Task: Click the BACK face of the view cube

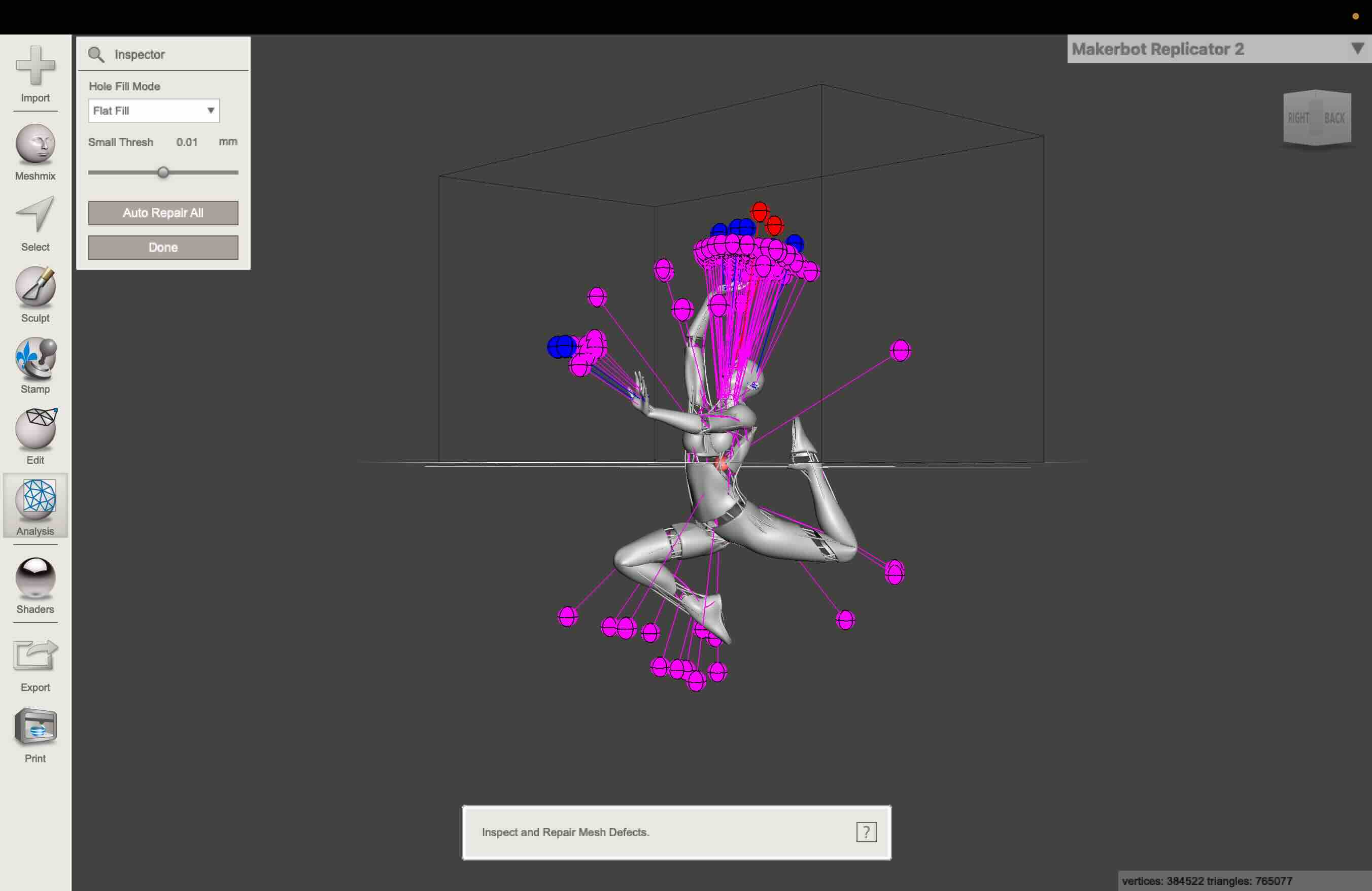Action: 1334,118
